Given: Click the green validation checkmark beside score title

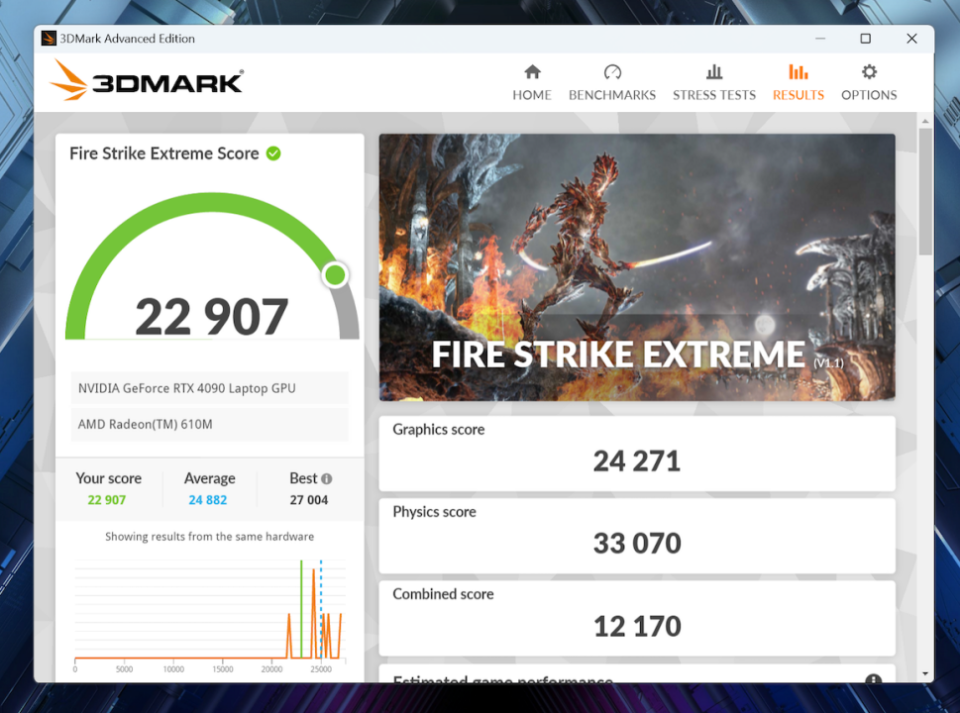Looking at the screenshot, I should click(274, 154).
